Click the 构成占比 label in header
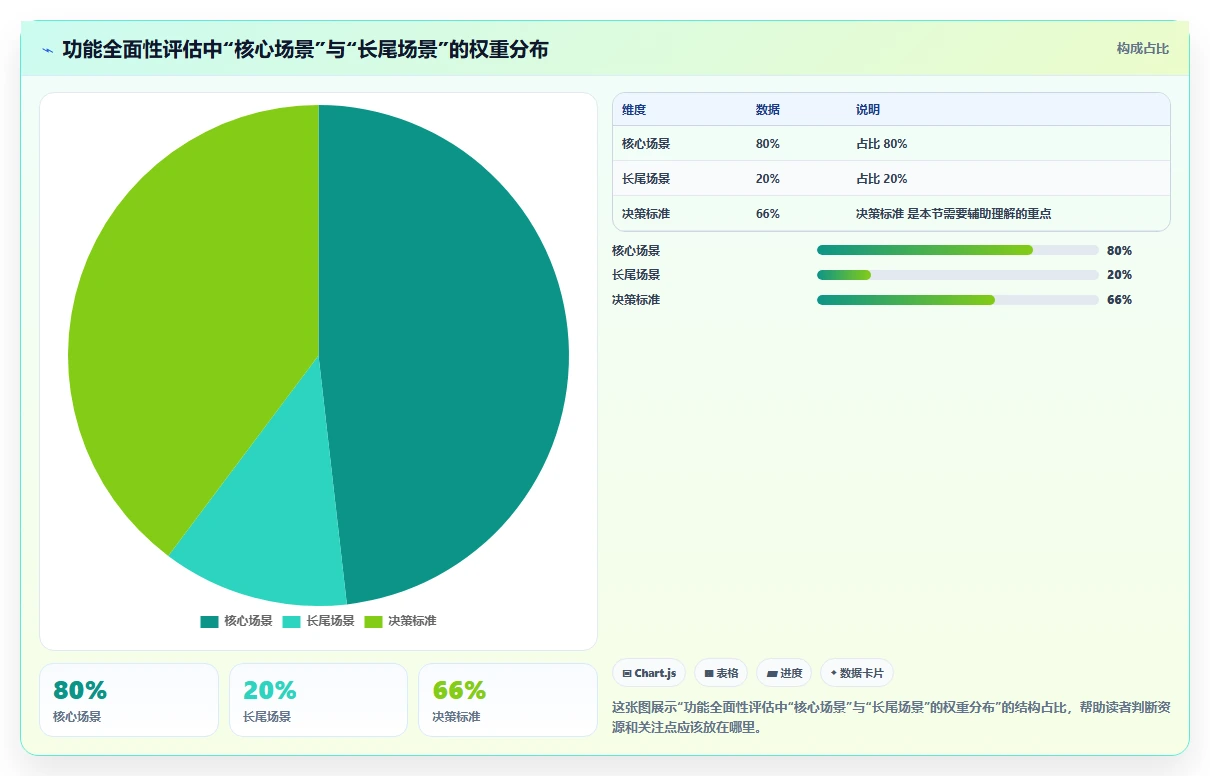1210x776 pixels. pos(1143,49)
